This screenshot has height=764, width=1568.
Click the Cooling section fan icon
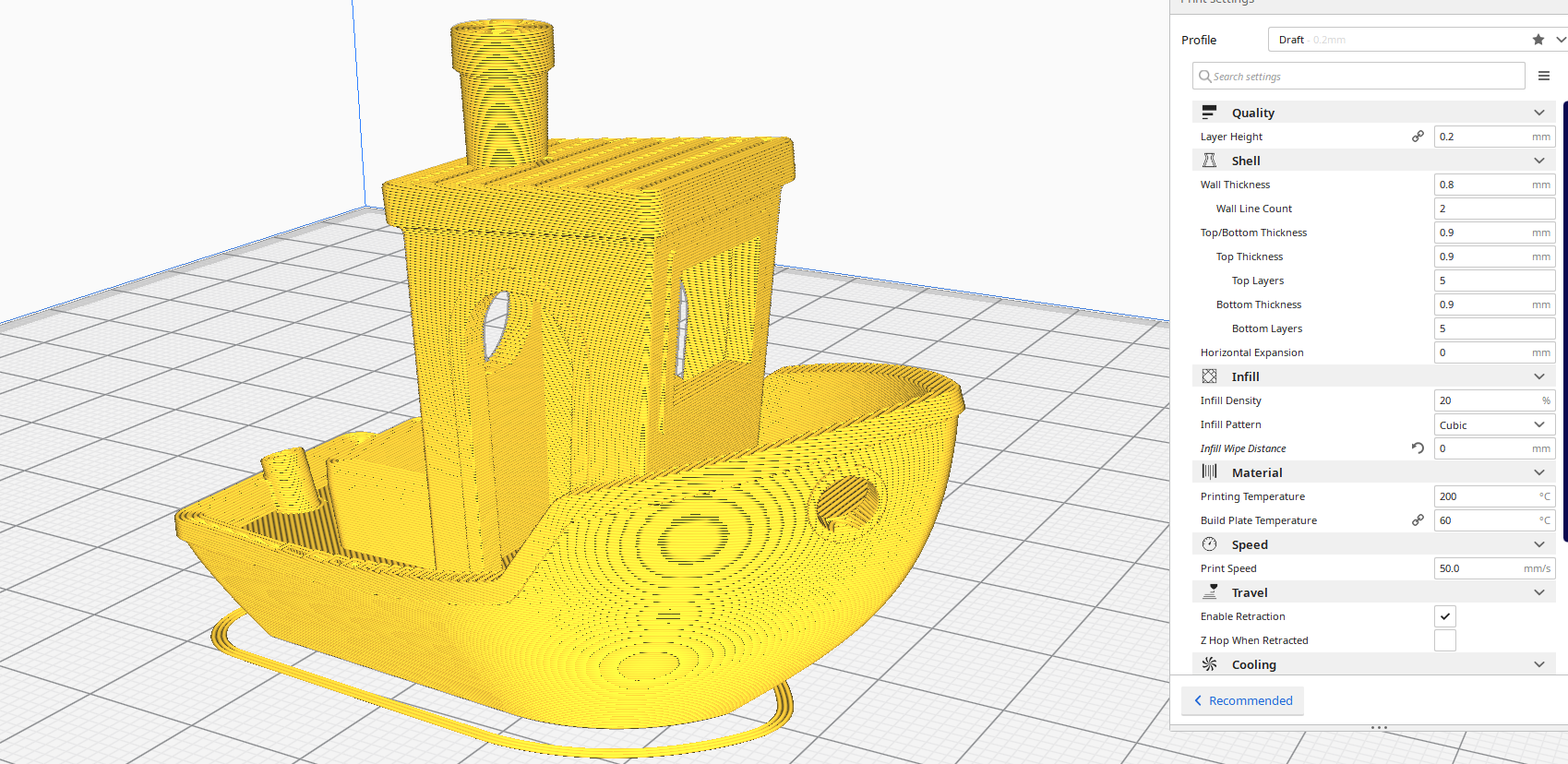(x=1209, y=664)
